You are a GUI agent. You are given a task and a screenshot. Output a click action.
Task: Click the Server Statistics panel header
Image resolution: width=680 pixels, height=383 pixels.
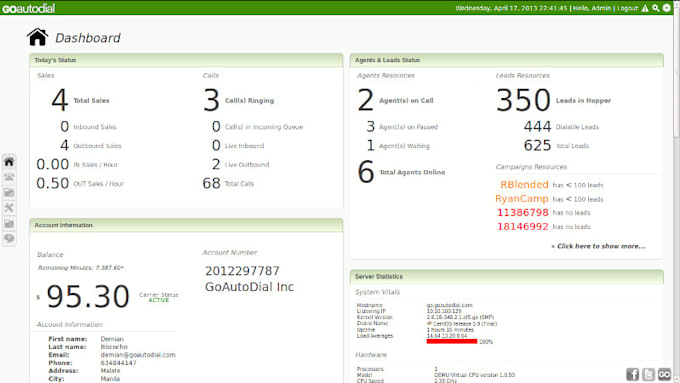click(507, 277)
